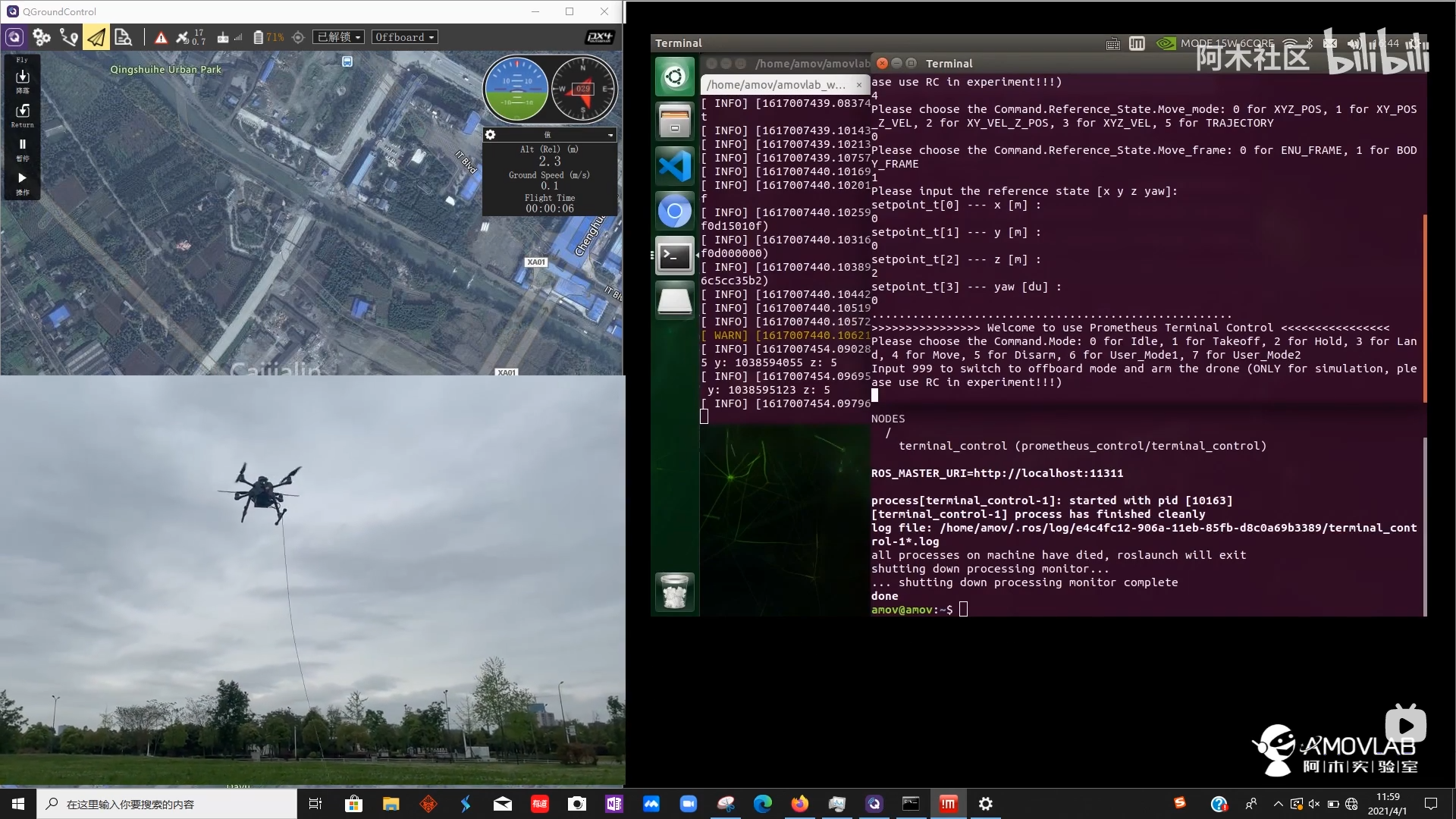Click the attitude indicator instrument

point(516,89)
